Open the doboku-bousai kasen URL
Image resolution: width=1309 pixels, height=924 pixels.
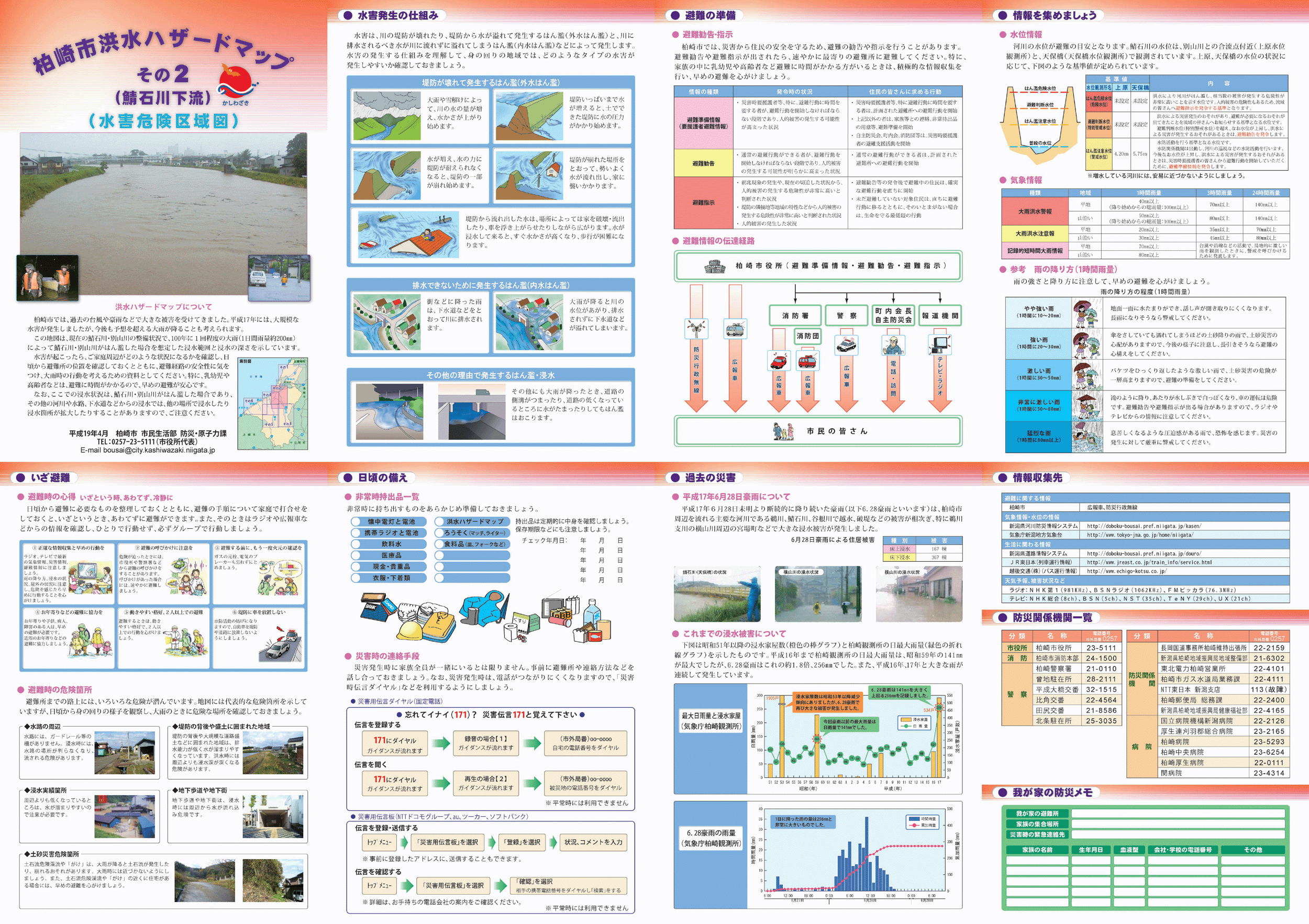coord(1144,526)
